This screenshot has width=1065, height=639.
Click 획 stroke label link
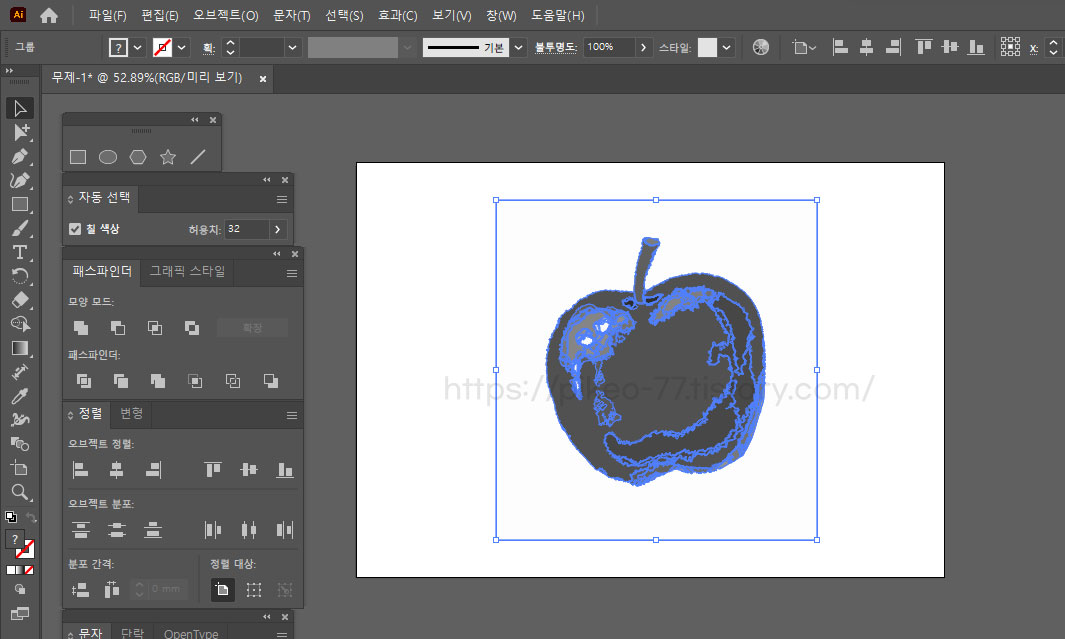click(208, 48)
